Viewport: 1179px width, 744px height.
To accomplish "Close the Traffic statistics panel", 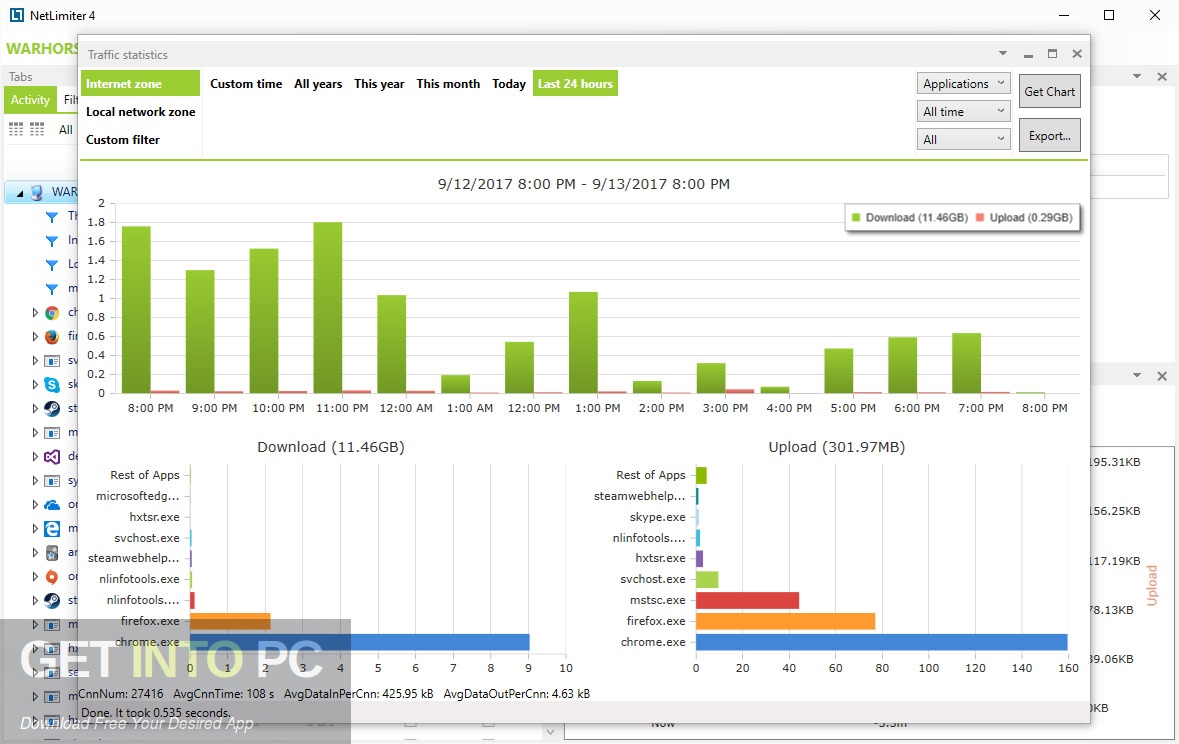I will point(1077,54).
